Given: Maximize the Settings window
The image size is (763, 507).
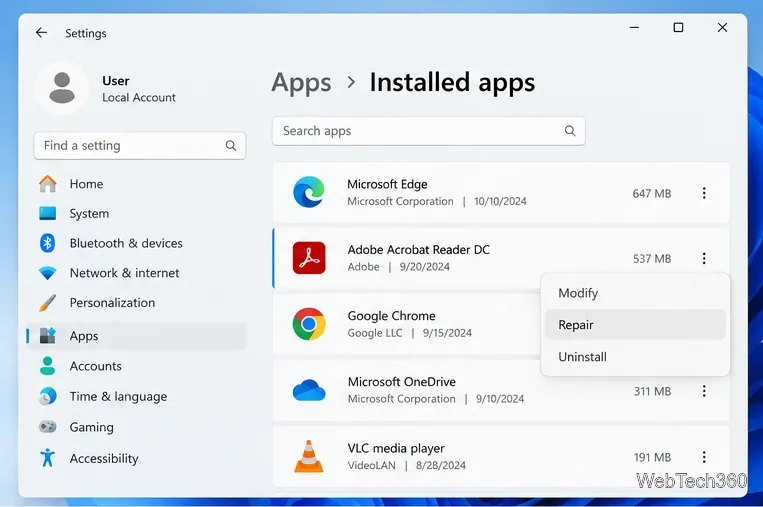Looking at the screenshot, I should (x=678, y=28).
